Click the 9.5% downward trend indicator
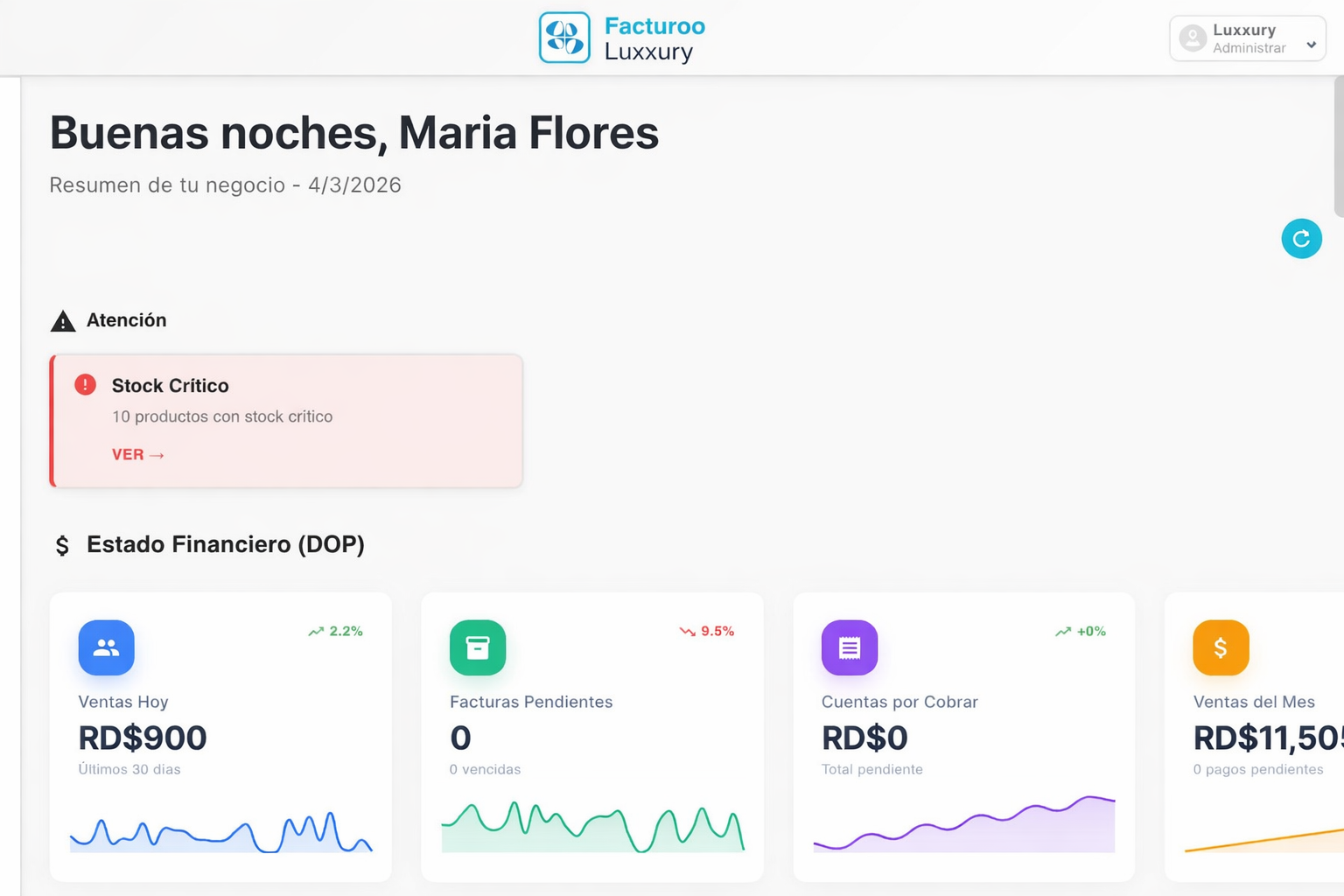Image resolution: width=1344 pixels, height=896 pixels. click(707, 631)
